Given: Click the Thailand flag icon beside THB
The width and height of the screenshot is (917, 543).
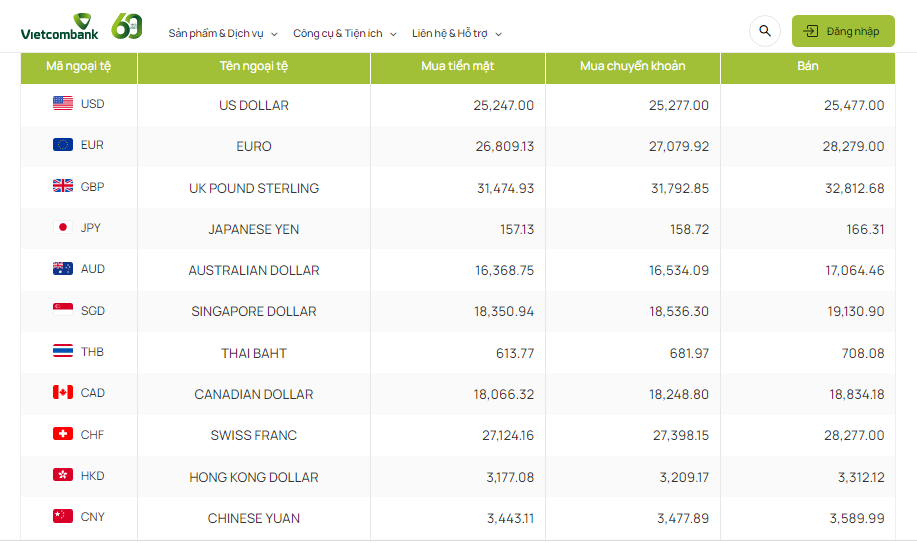Looking at the screenshot, I should tap(63, 351).
